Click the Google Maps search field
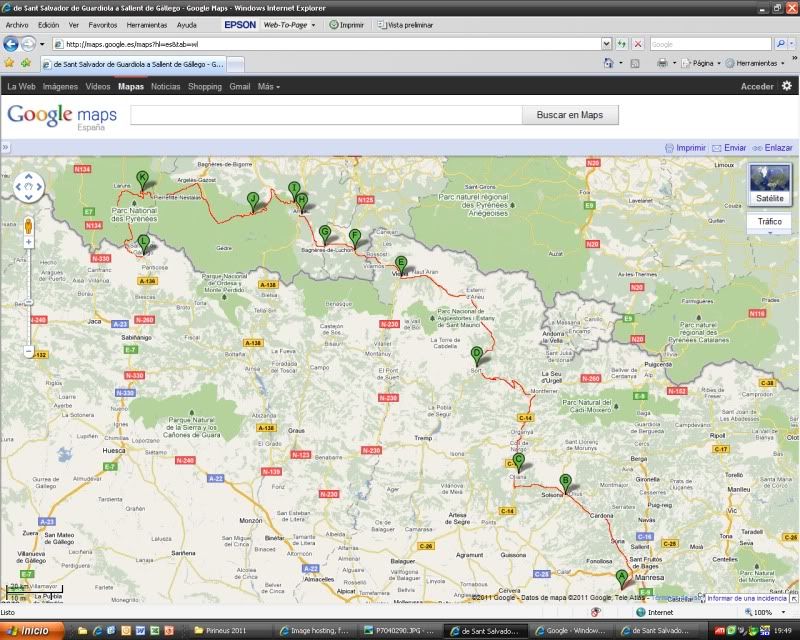Screen dimensions: 800x640 pos(326,115)
